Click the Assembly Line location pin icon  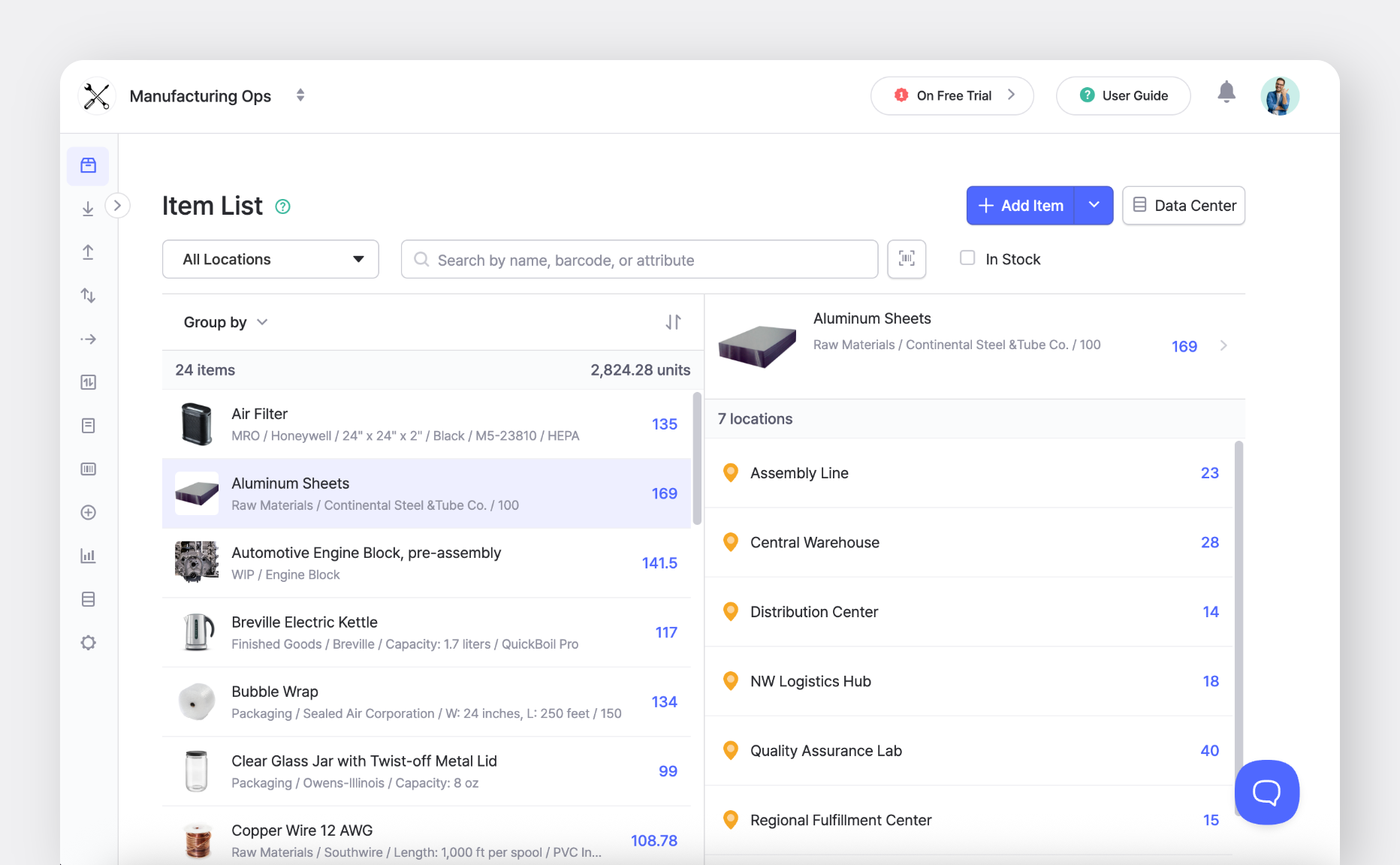coord(730,473)
